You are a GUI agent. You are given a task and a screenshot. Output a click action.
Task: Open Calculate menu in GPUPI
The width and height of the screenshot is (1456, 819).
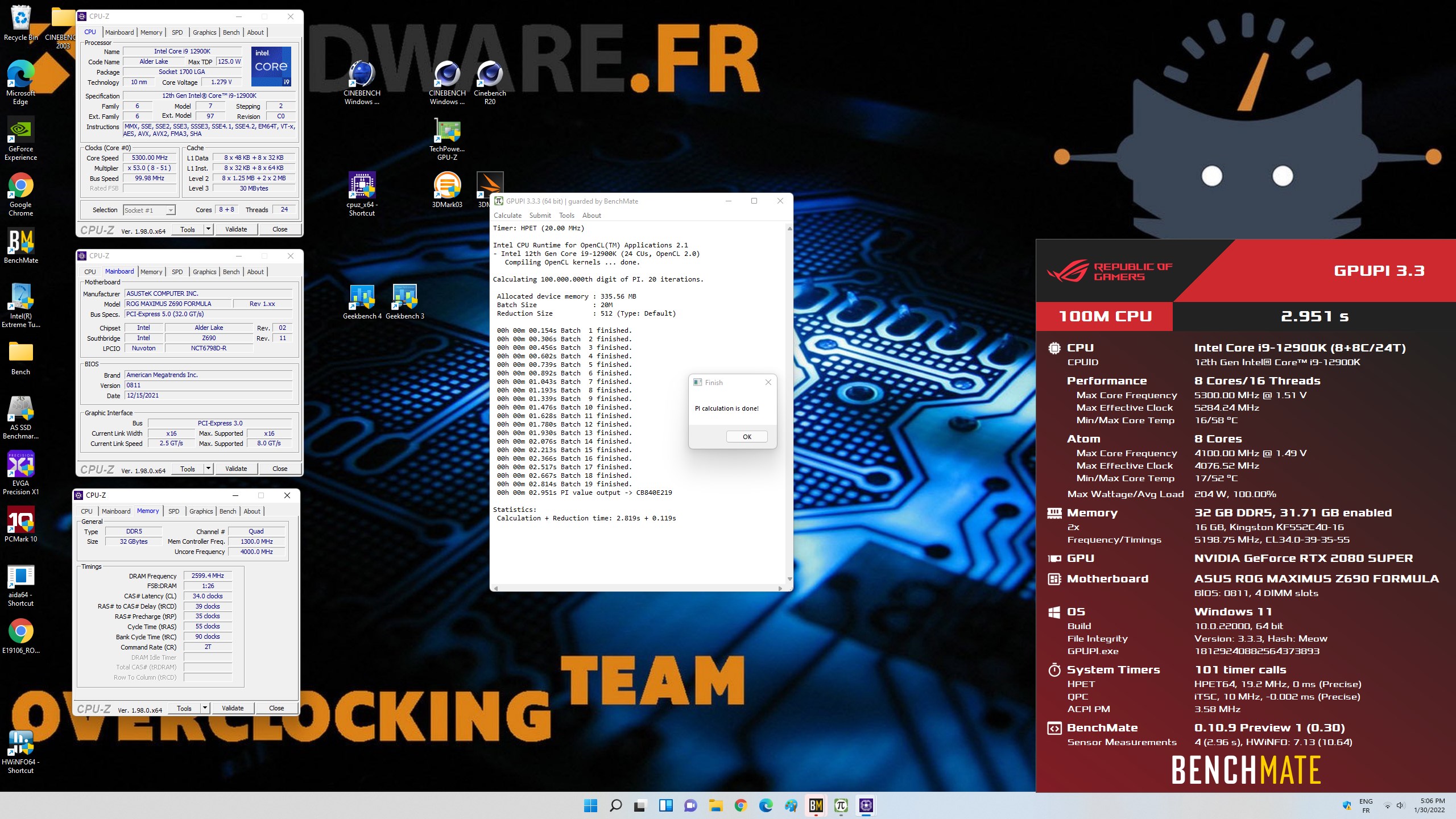pyautogui.click(x=507, y=216)
